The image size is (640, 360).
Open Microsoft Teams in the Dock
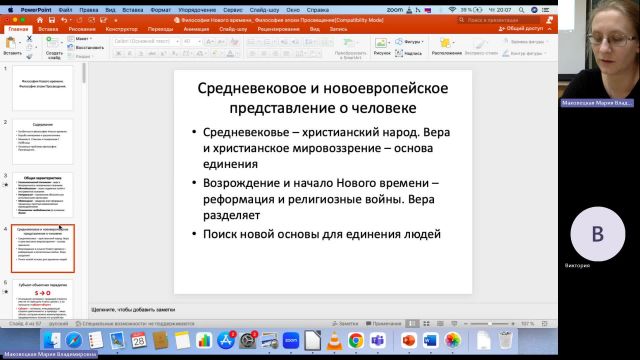(x=378, y=340)
